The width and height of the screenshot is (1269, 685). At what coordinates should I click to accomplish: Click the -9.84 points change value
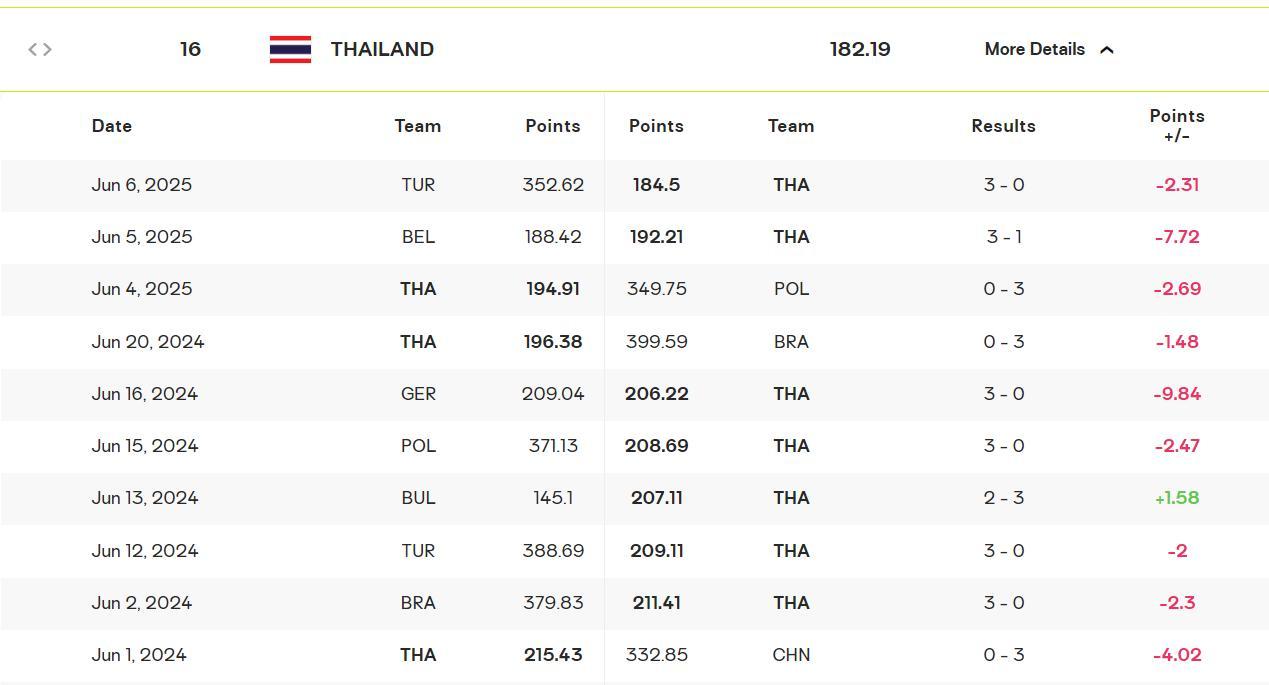[1177, 394]
